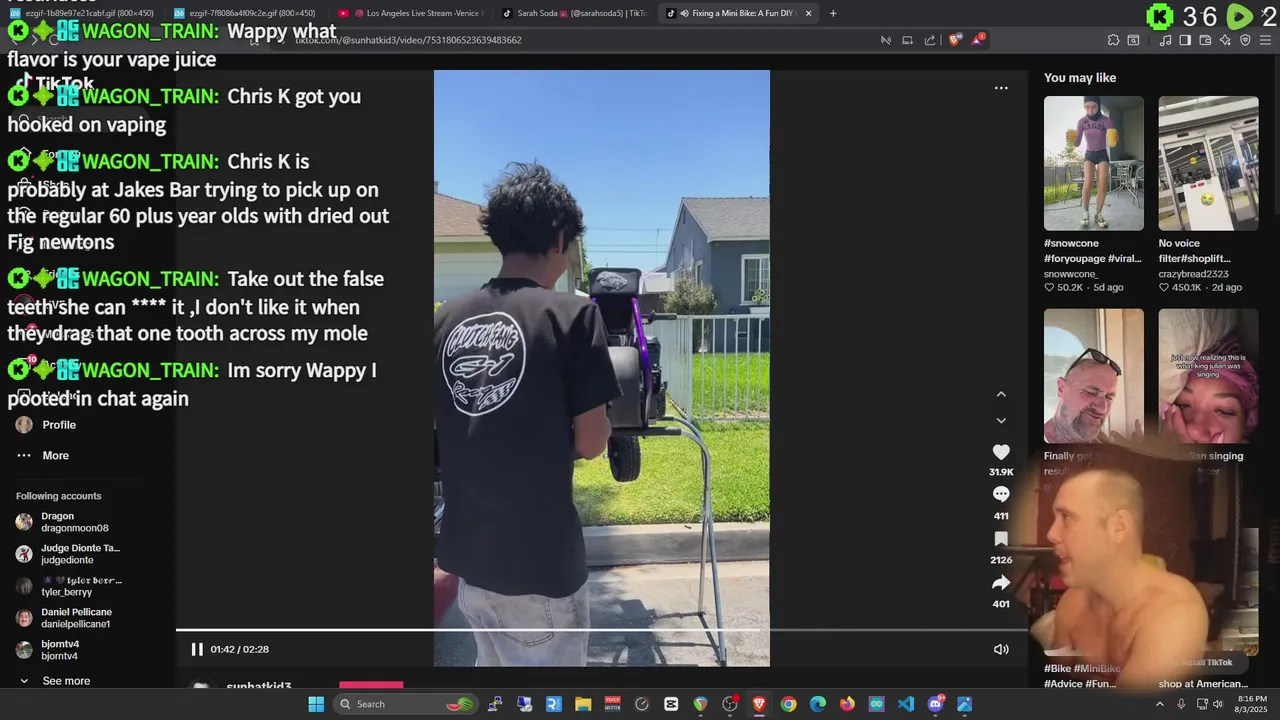Click the Brave Shields lion icon
Screen dimensions: 1280x720
click(x=954, y=40)
